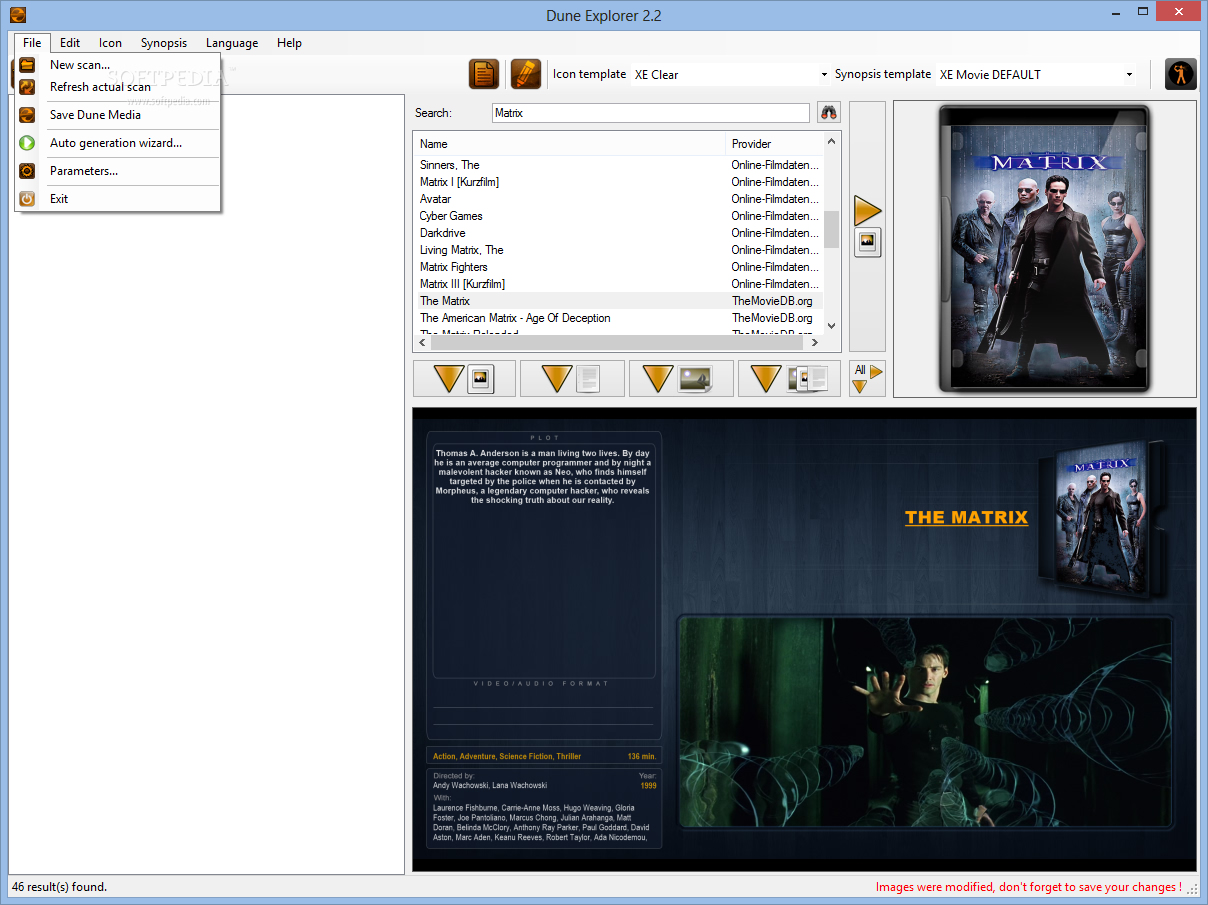Open the Synopsis menu
The width and height of the screenshot is (1208, 905).
tap(164, 43)
